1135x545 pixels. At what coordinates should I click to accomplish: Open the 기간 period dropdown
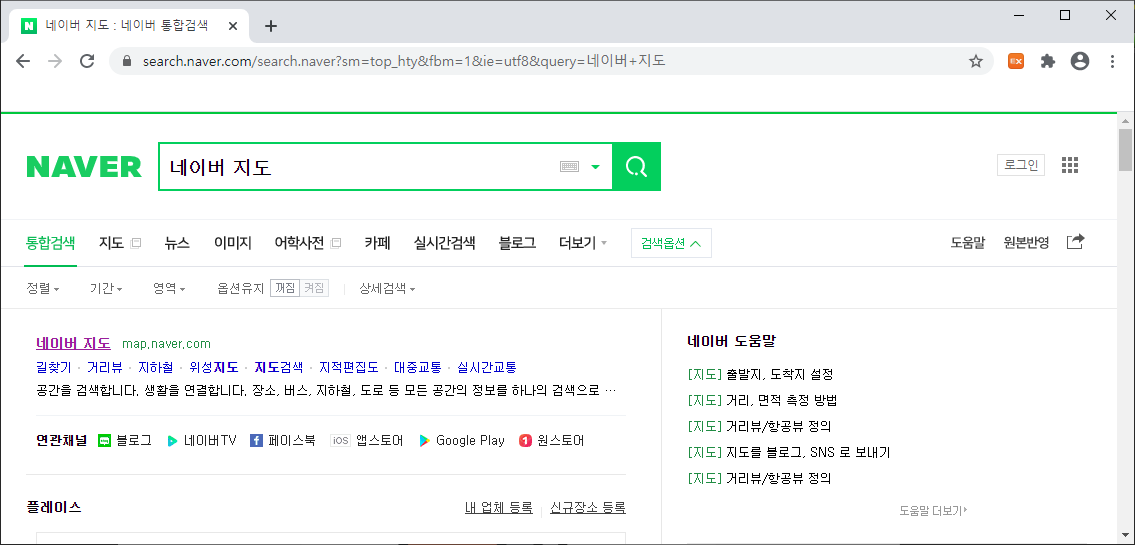pos(106,289)
